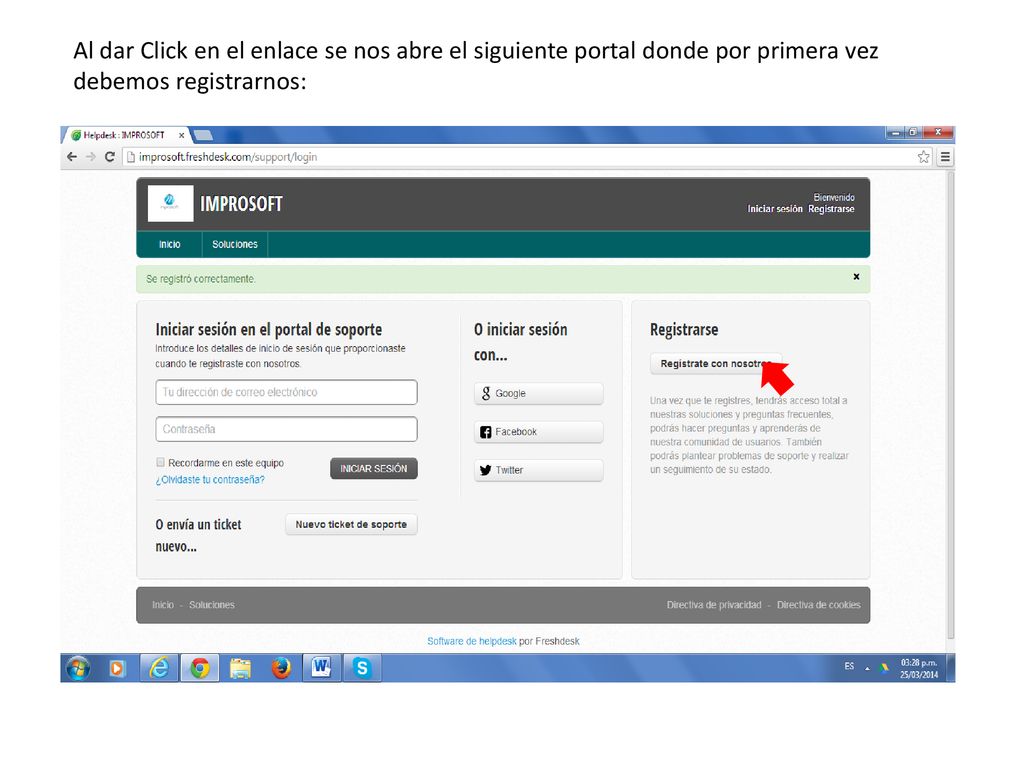Close the Helpdesk IMPROSOFT browser tab
Image resolution: width=1024 pixels, height=768 pixels.
pyautogui.click(x=182, y=135)
